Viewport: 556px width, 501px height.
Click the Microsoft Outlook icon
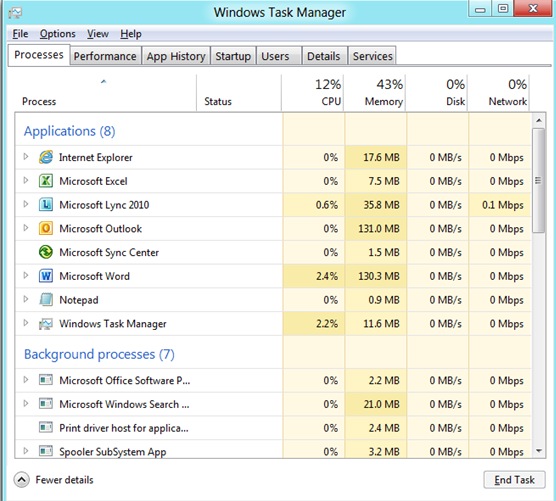pos(46,228)
